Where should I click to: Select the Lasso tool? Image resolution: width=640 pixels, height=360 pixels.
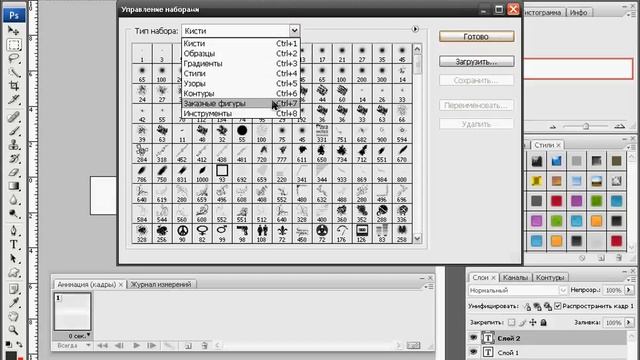coord(13,58)
